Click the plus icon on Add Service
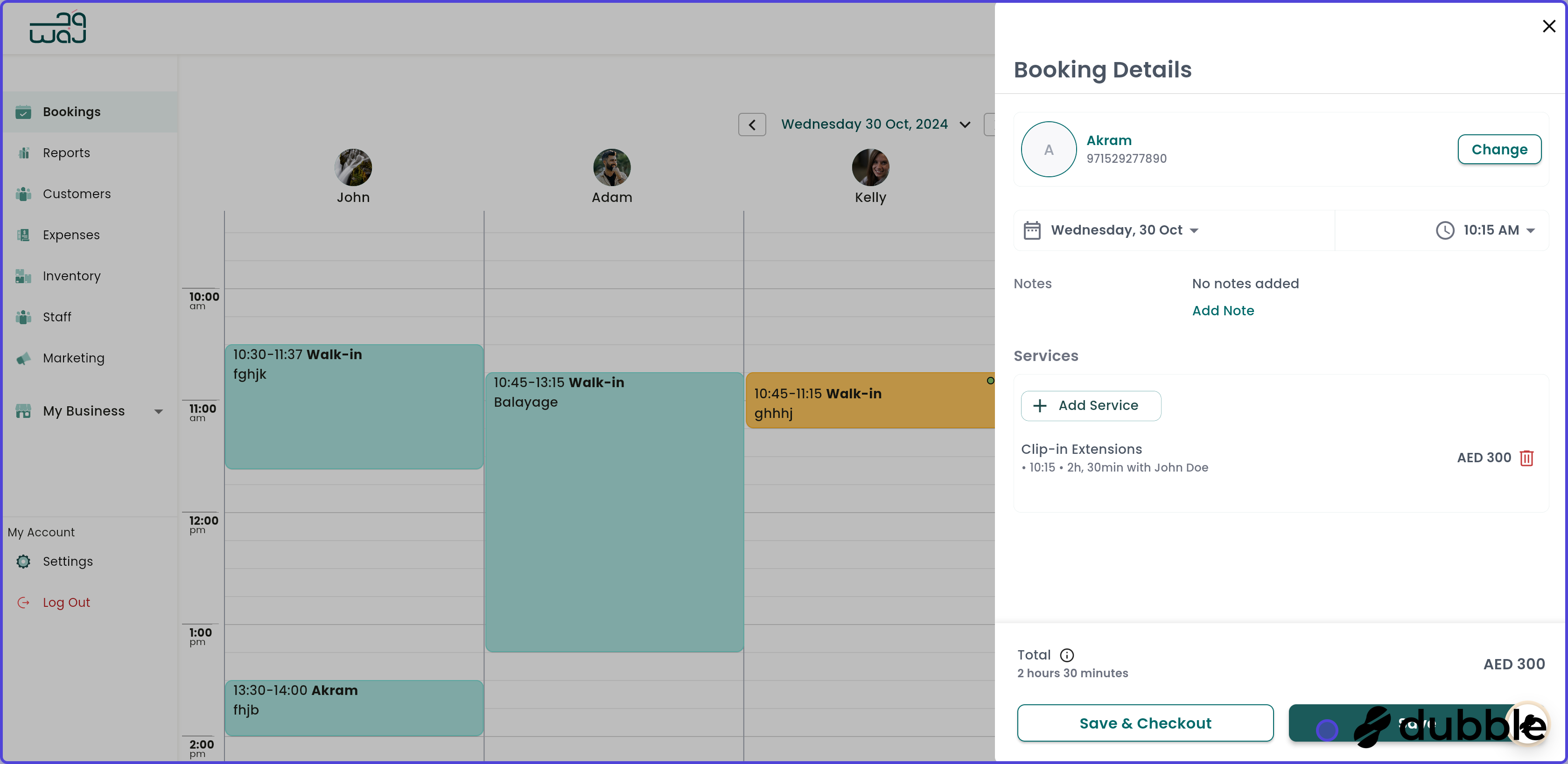 [x=1040, y=405]
